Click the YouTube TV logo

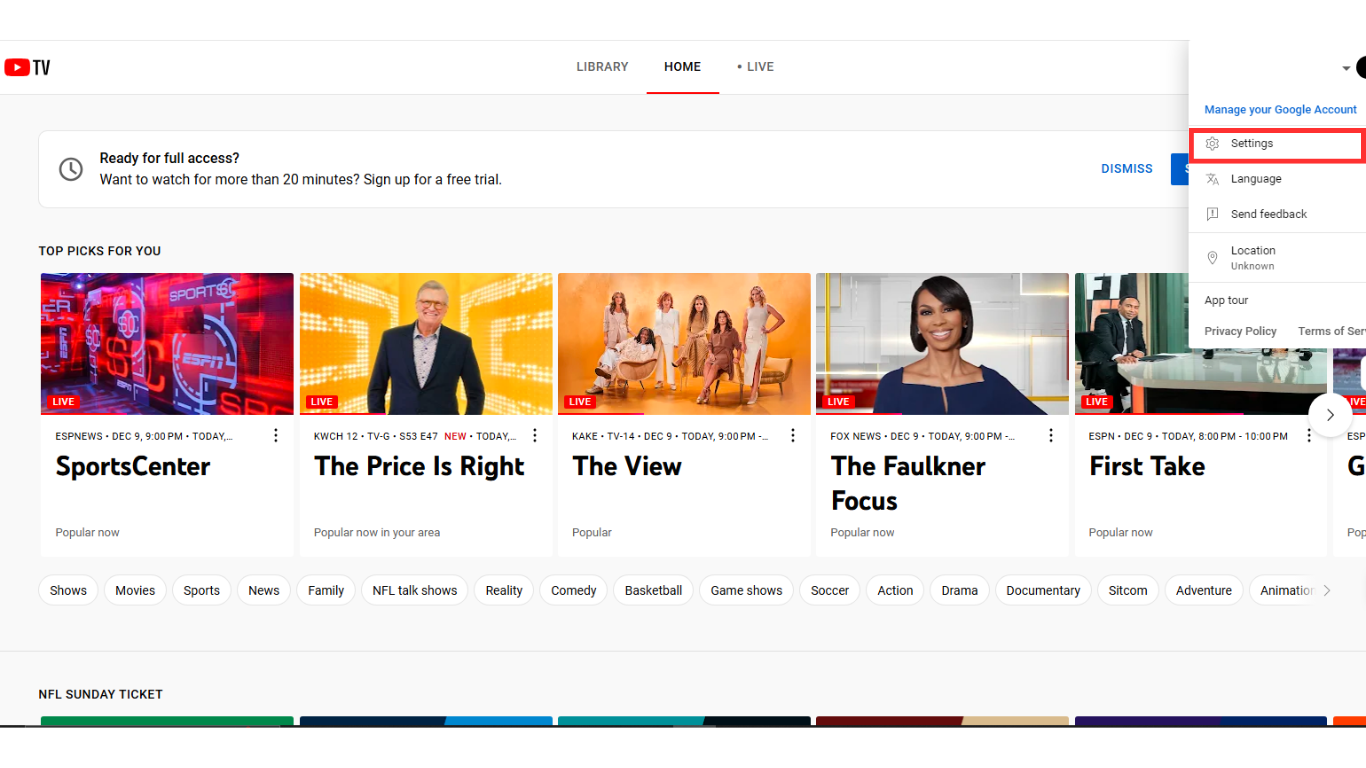(x=27, y=67)
